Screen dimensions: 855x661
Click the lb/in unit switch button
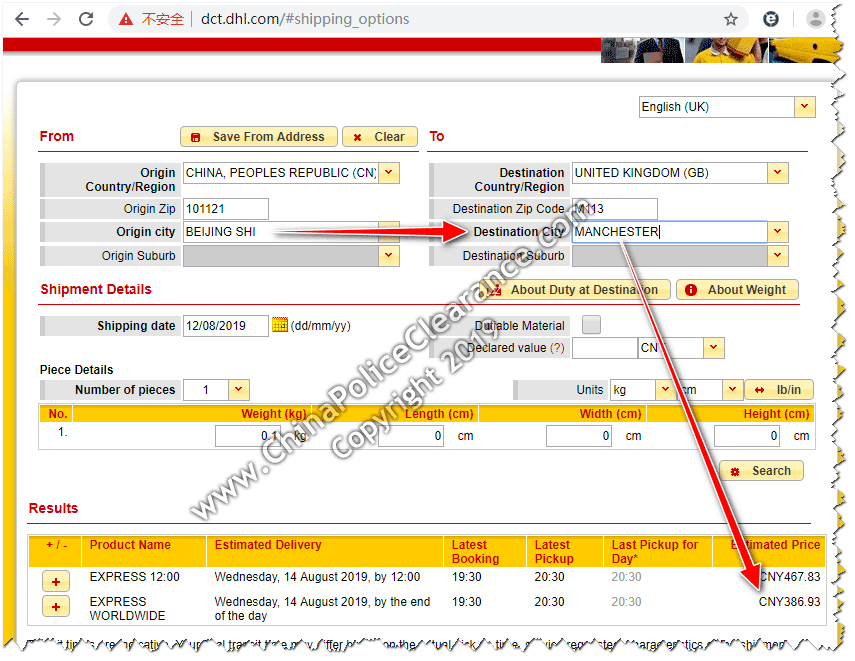779,390
